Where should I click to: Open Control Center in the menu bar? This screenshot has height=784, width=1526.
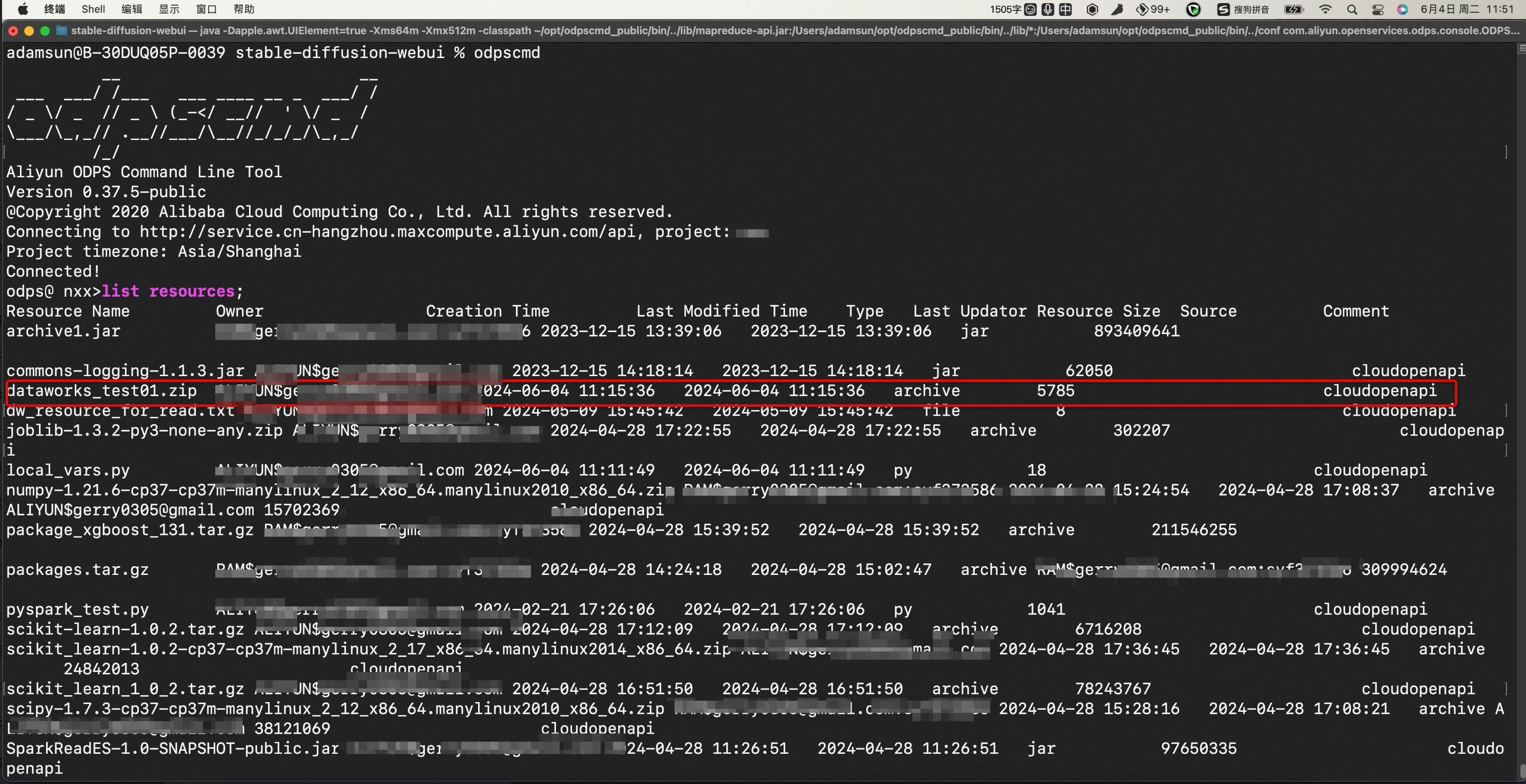1379,10
